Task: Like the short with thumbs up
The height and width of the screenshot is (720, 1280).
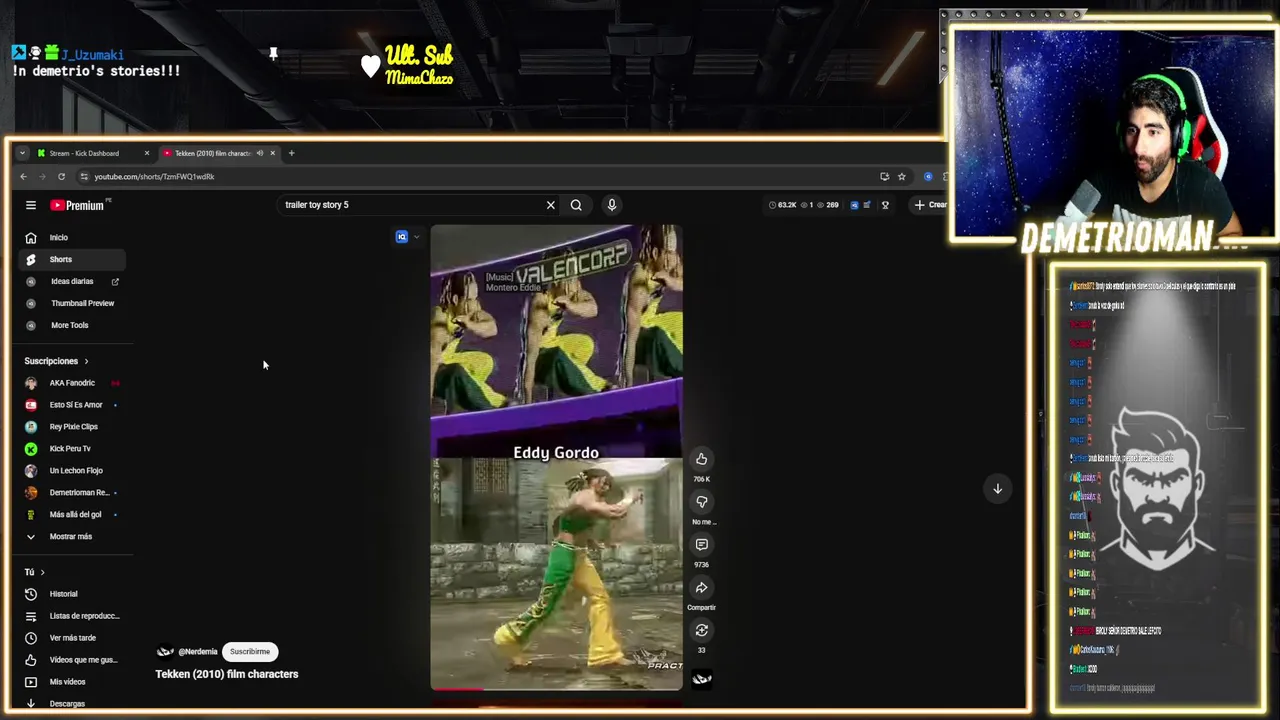Action: point(701,459)
